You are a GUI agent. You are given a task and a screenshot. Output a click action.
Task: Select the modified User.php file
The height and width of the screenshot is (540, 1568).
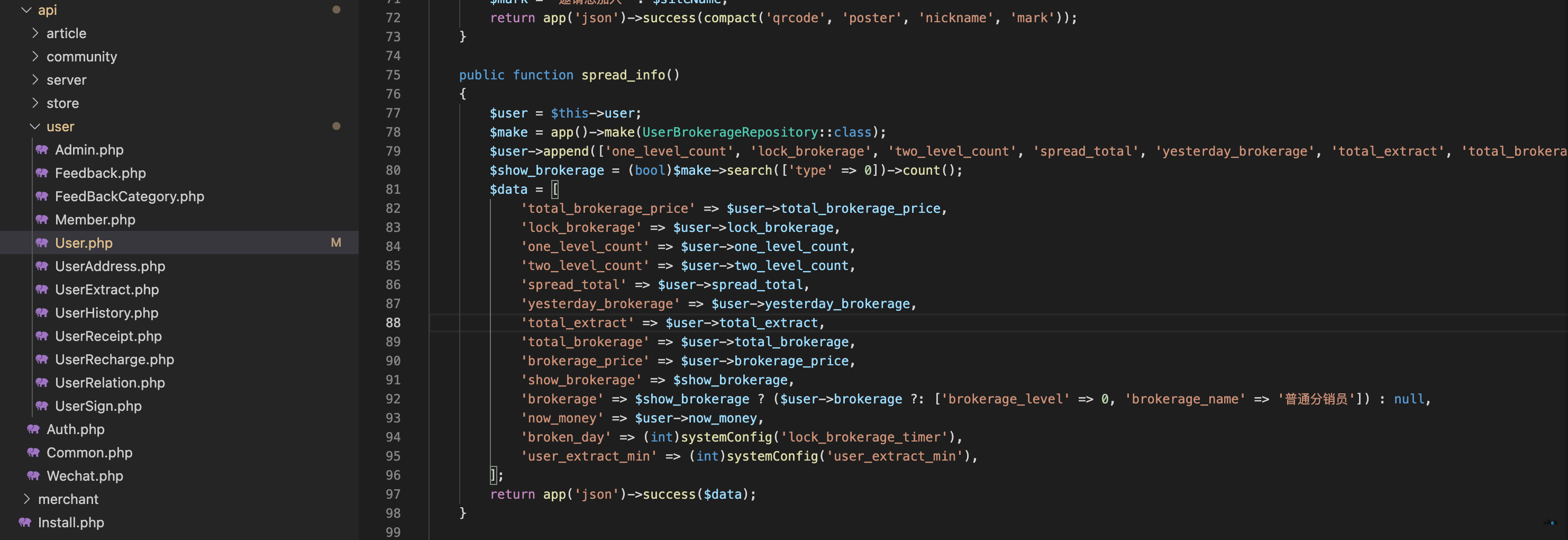pyautogui.click(x=84, y=242)
